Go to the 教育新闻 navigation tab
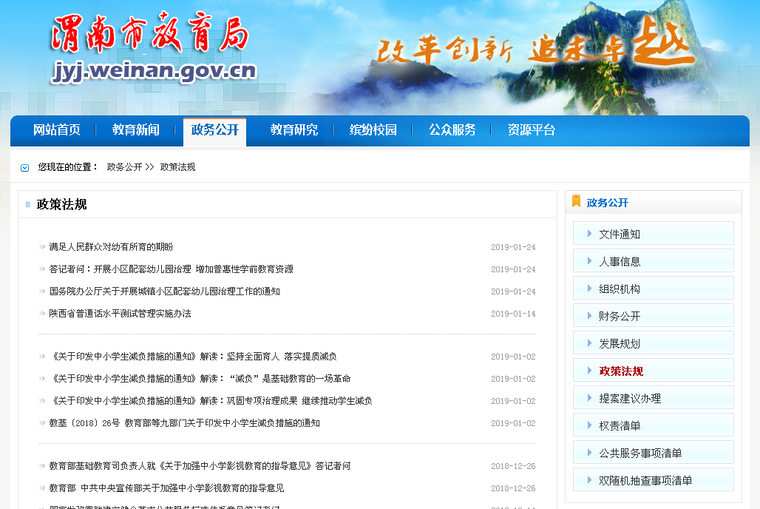760x509 pixels. (136, 130)
